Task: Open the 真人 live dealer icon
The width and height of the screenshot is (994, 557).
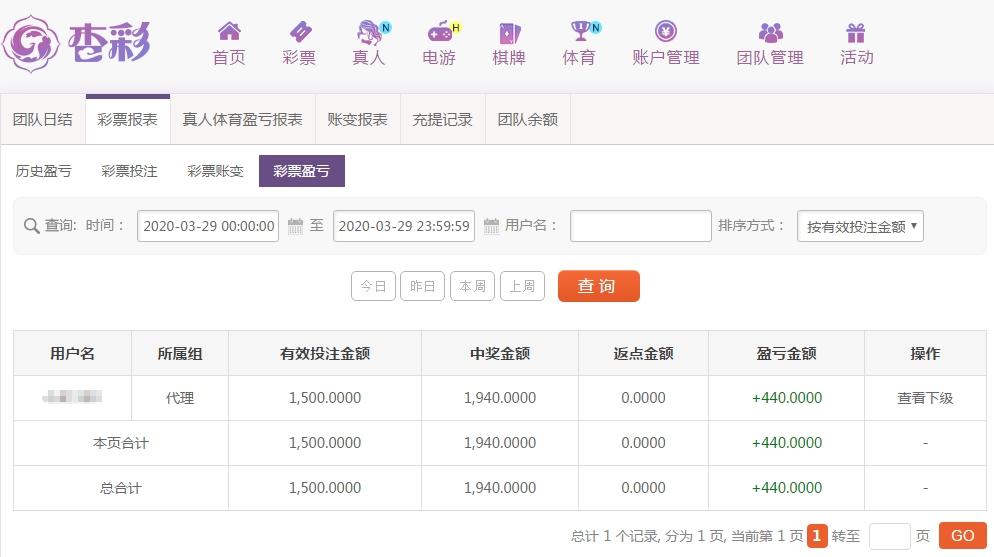Action: click(x=370, y=32)
